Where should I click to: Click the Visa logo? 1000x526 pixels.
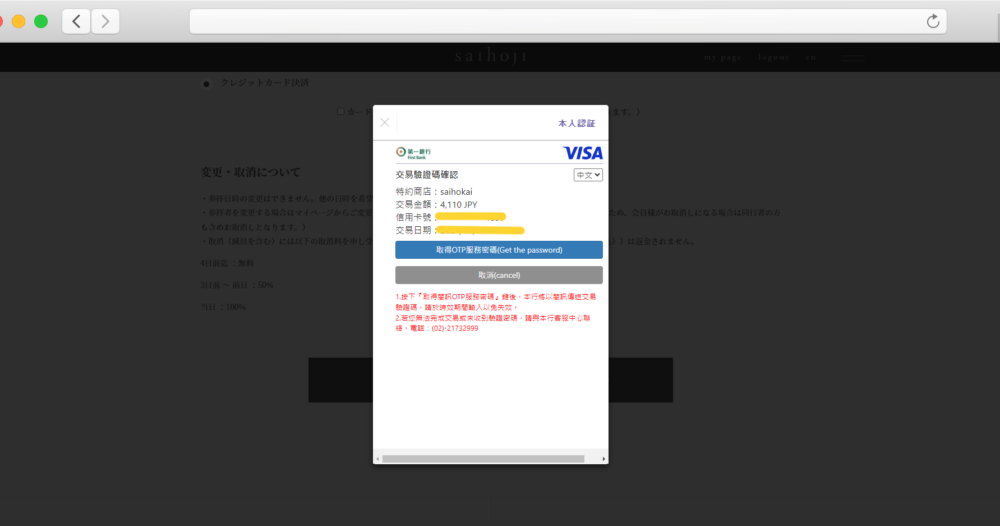click(583, 152)
